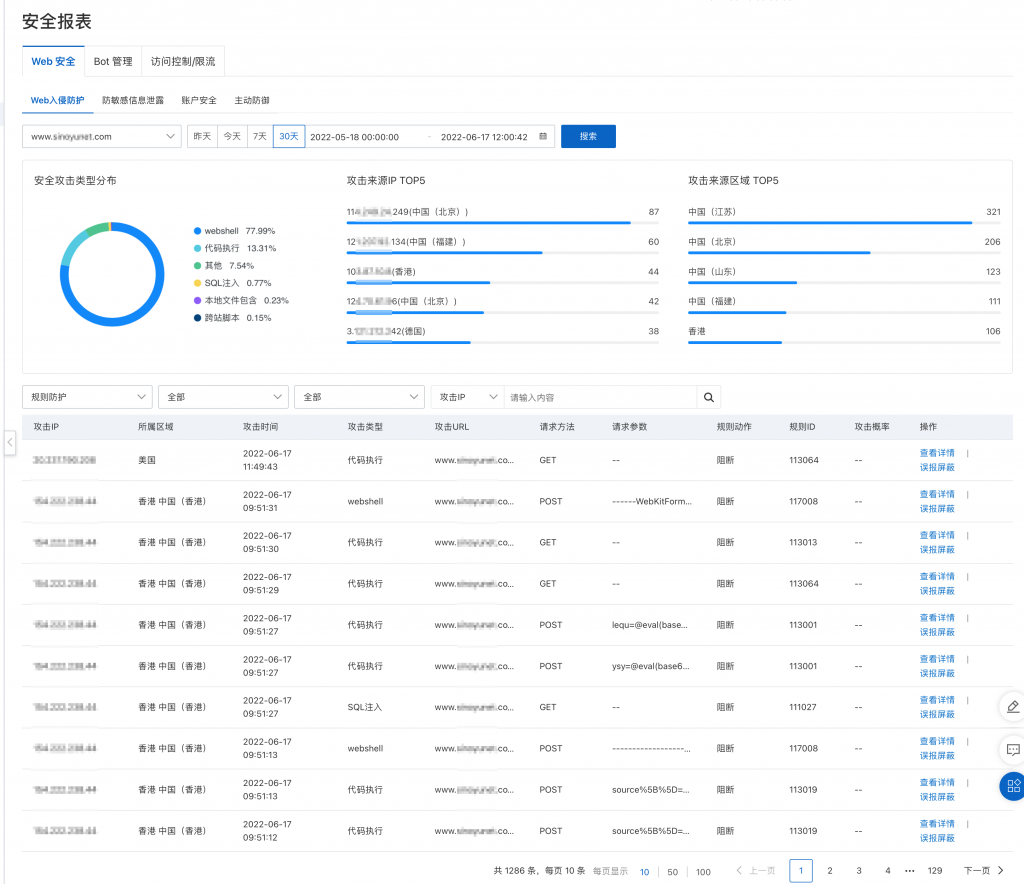Open the first 全部 filter dropdown
The width and height of the screenshot is (1024, 884).
click(x=223, y=397)
